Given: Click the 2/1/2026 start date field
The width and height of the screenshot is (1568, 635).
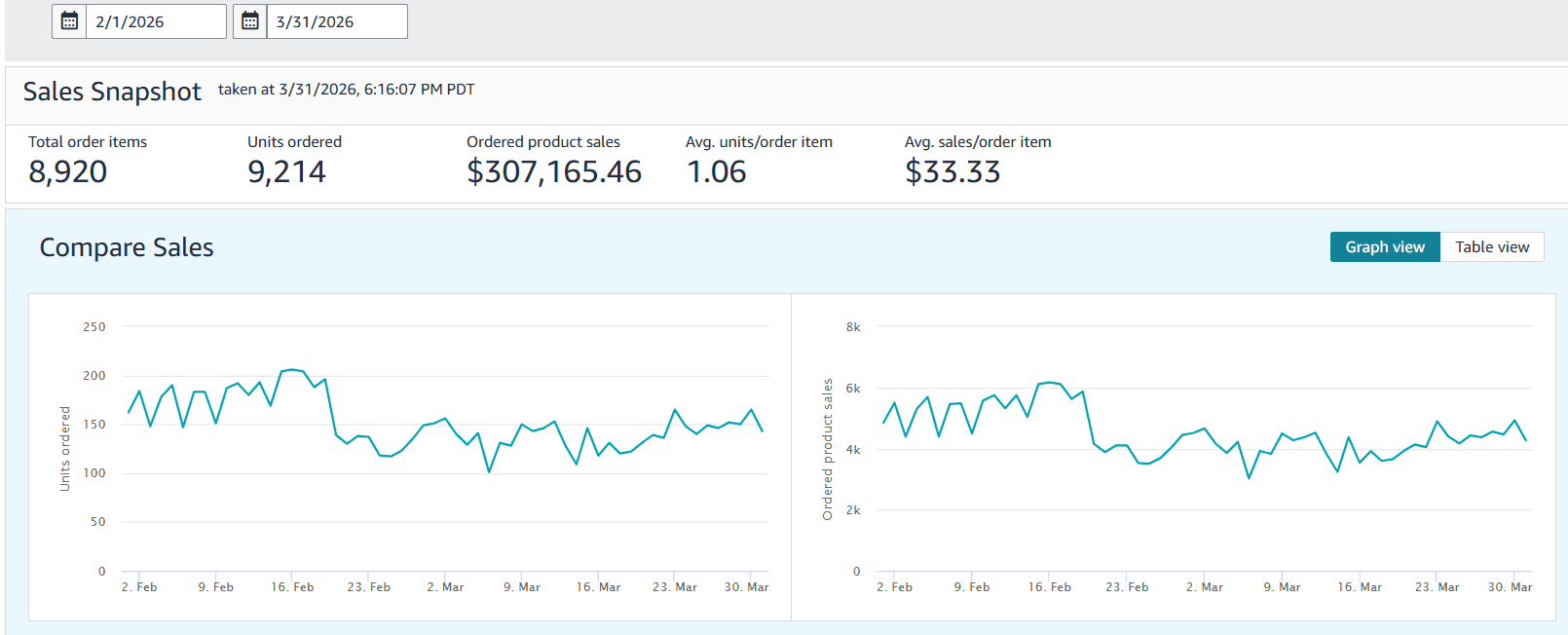Looking at the screenshot, I should pos(155,21).
